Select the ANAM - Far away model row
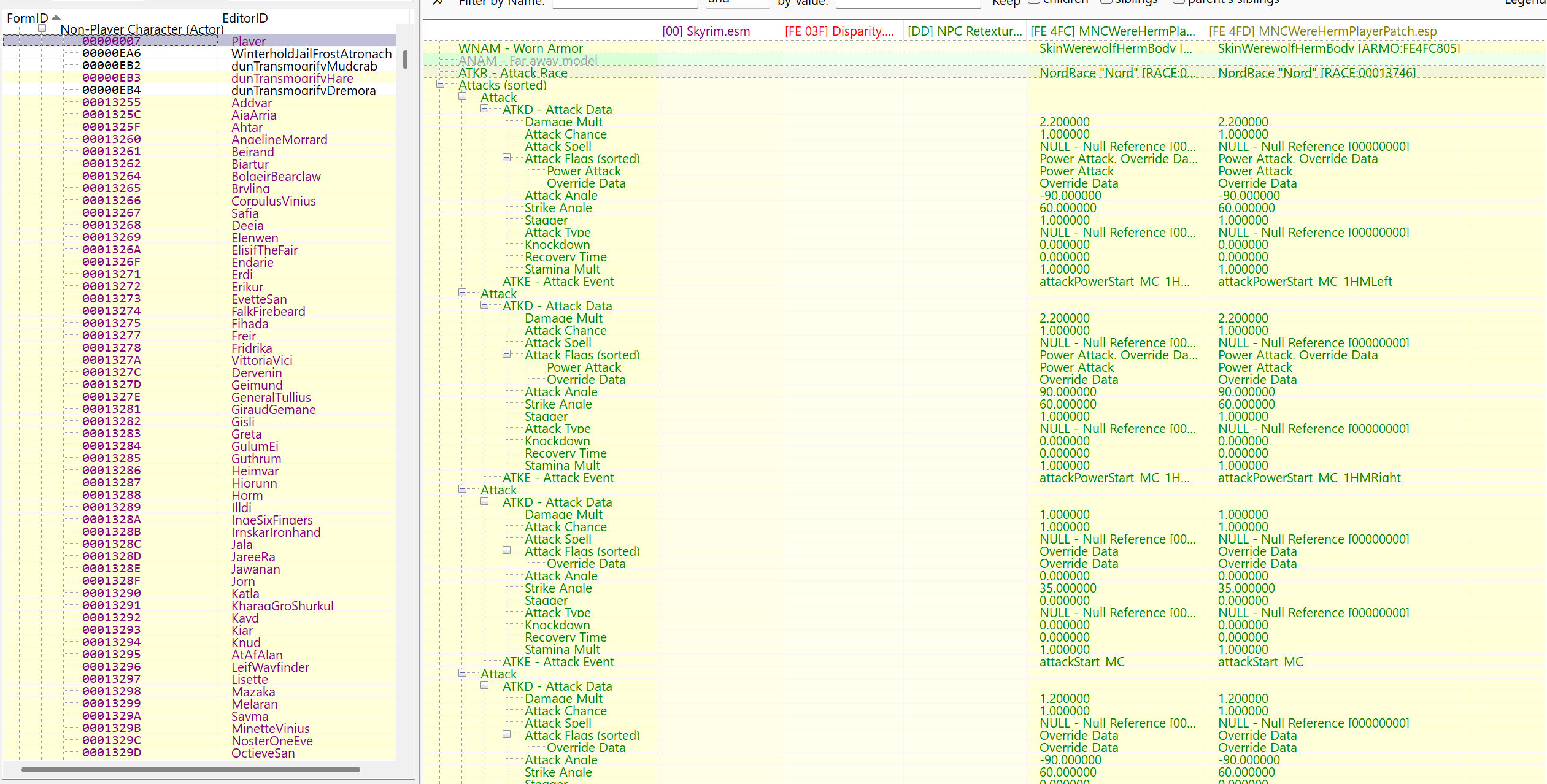Screen dimensions: 1547x784 [528, 60]
